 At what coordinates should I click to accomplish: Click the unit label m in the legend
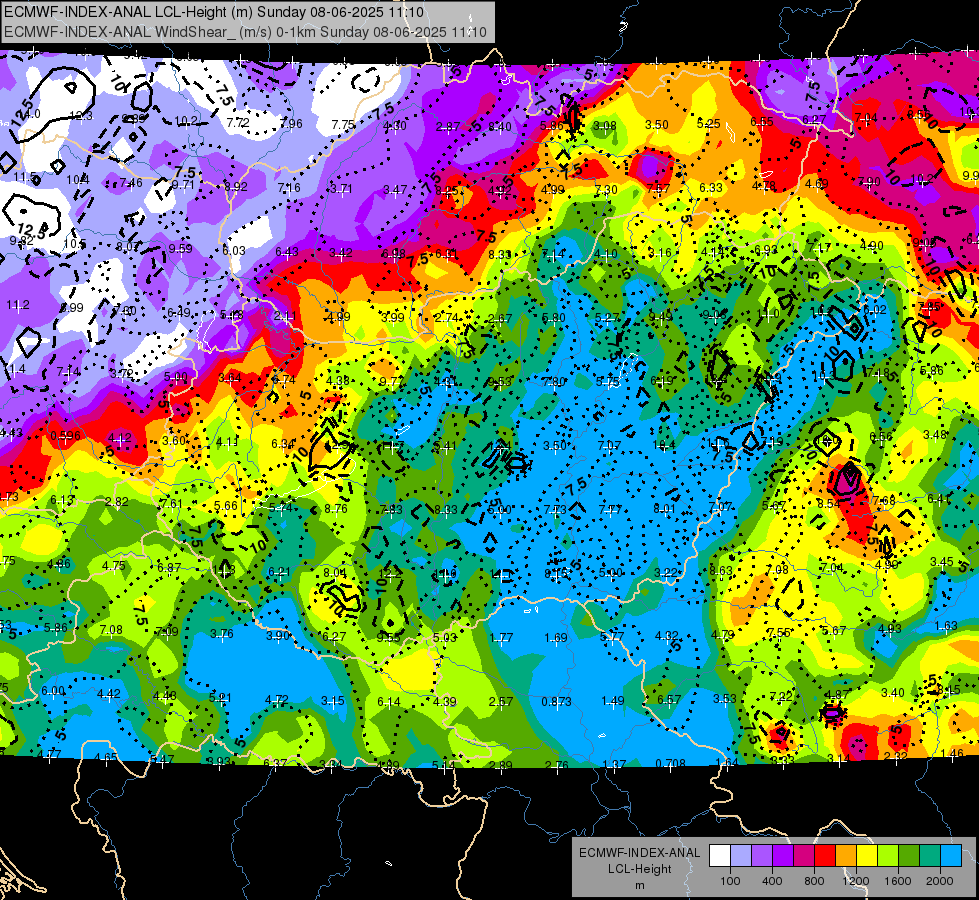(640, 886)
